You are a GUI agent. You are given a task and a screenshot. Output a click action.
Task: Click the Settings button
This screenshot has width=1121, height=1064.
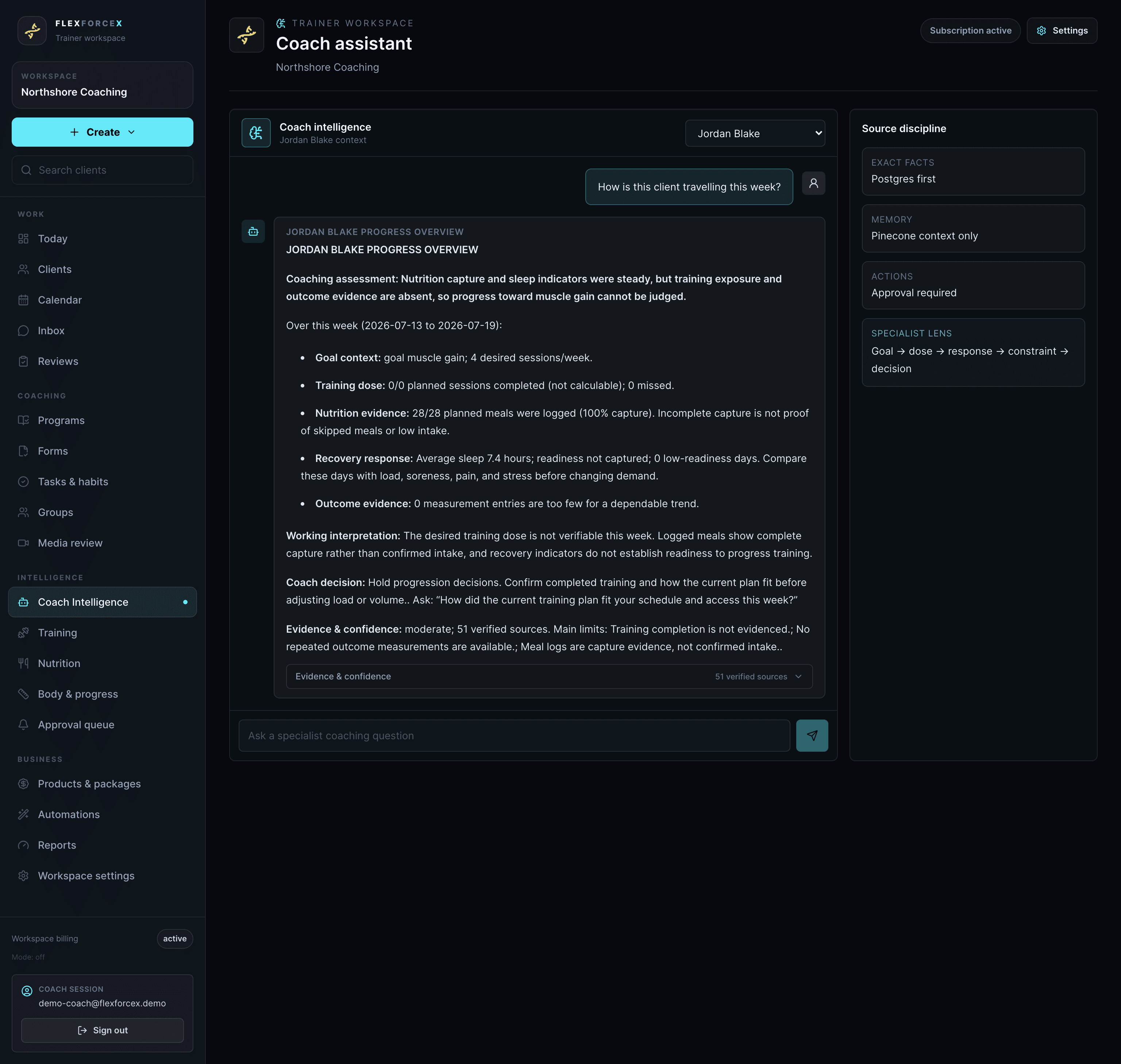pos(1062,31)
